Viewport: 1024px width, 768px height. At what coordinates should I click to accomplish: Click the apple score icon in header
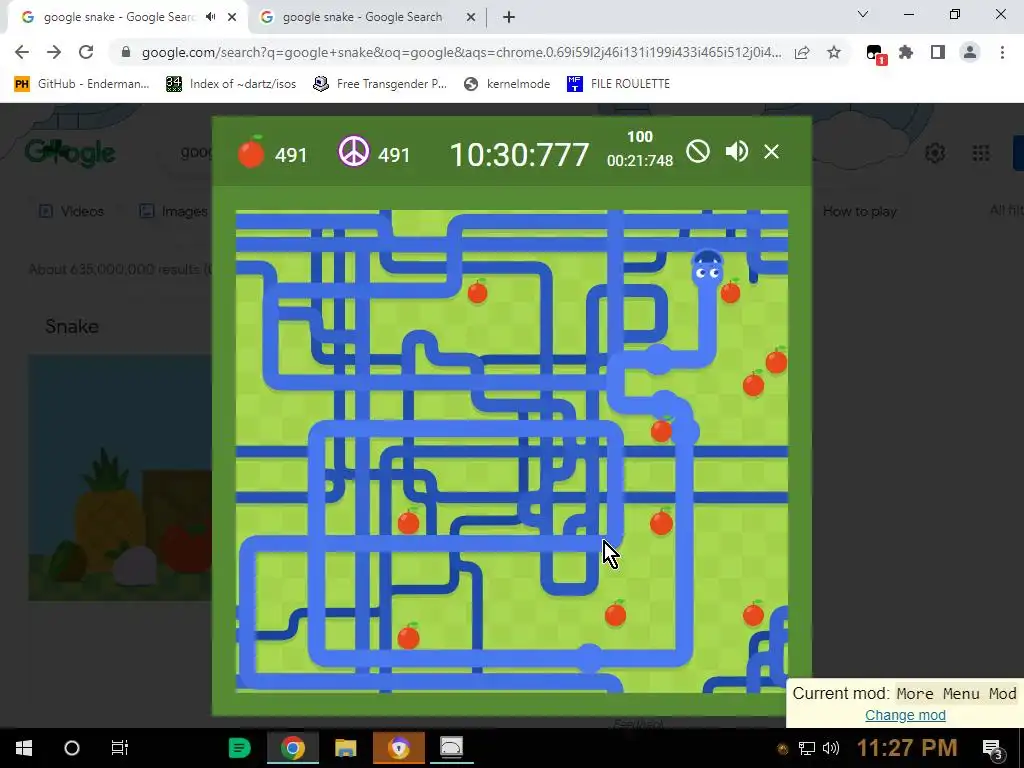click(251, 153)
